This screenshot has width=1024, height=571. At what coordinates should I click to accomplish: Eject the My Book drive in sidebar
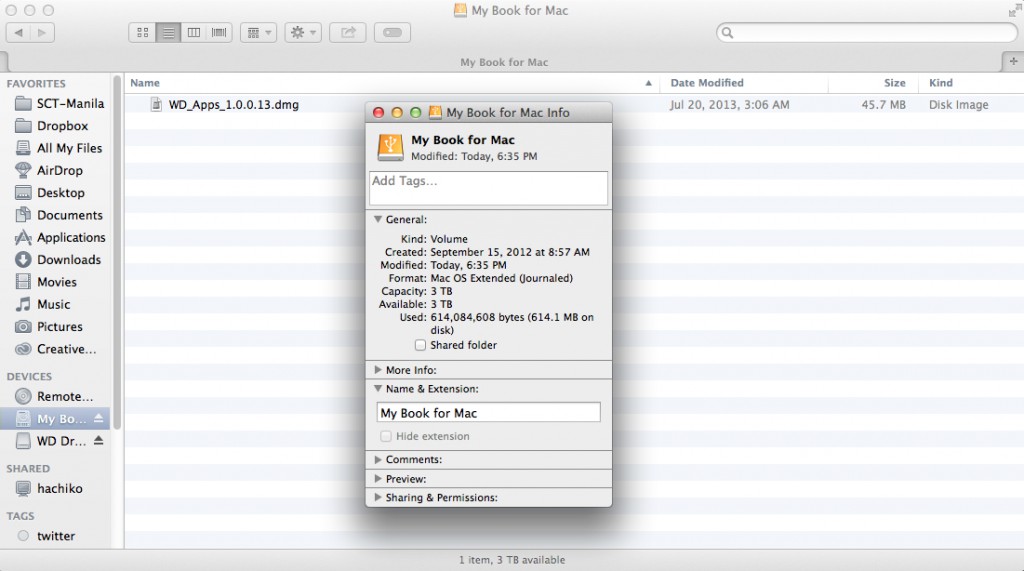point(99,419)
